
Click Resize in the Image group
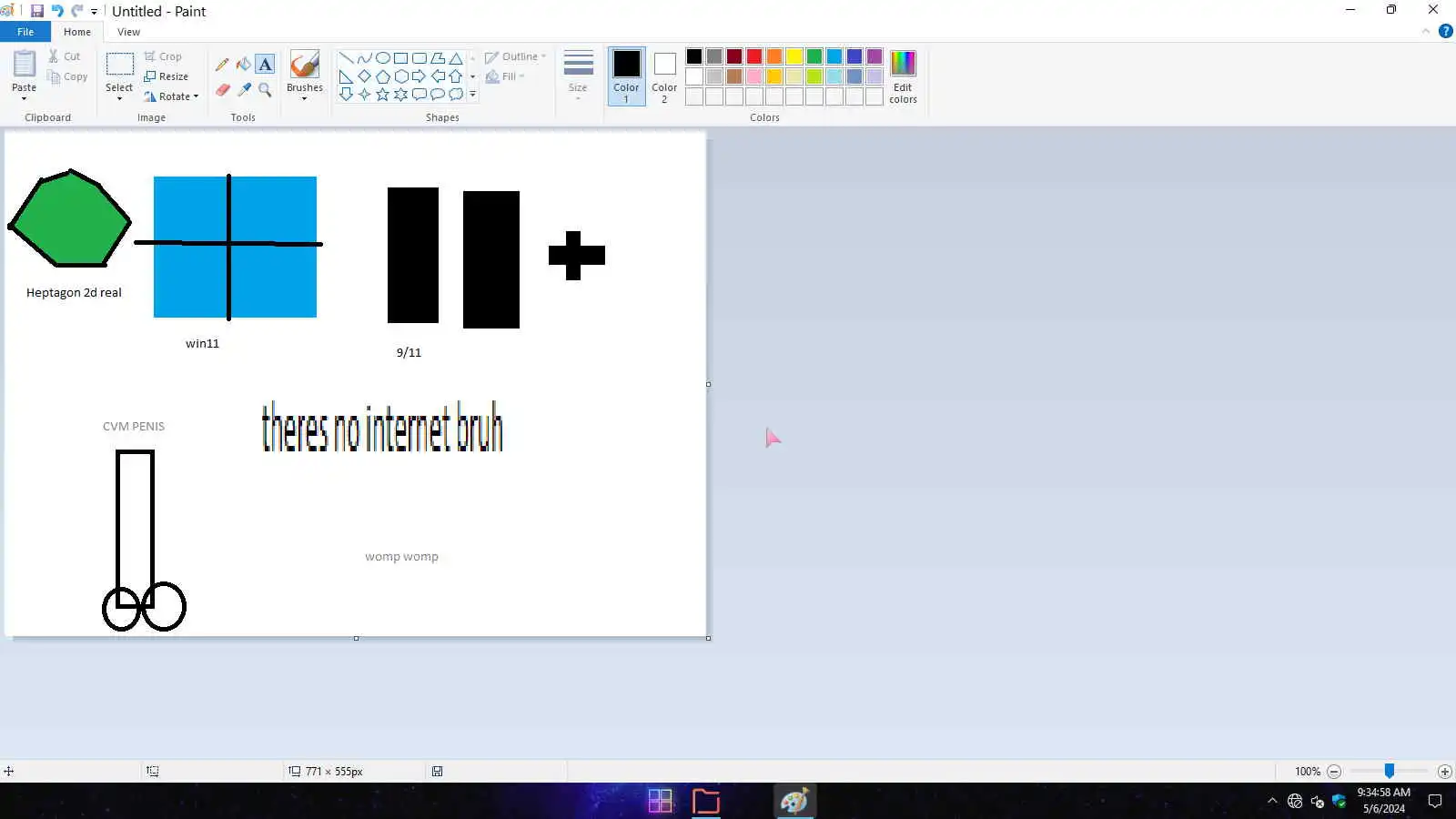pos(167,76)
